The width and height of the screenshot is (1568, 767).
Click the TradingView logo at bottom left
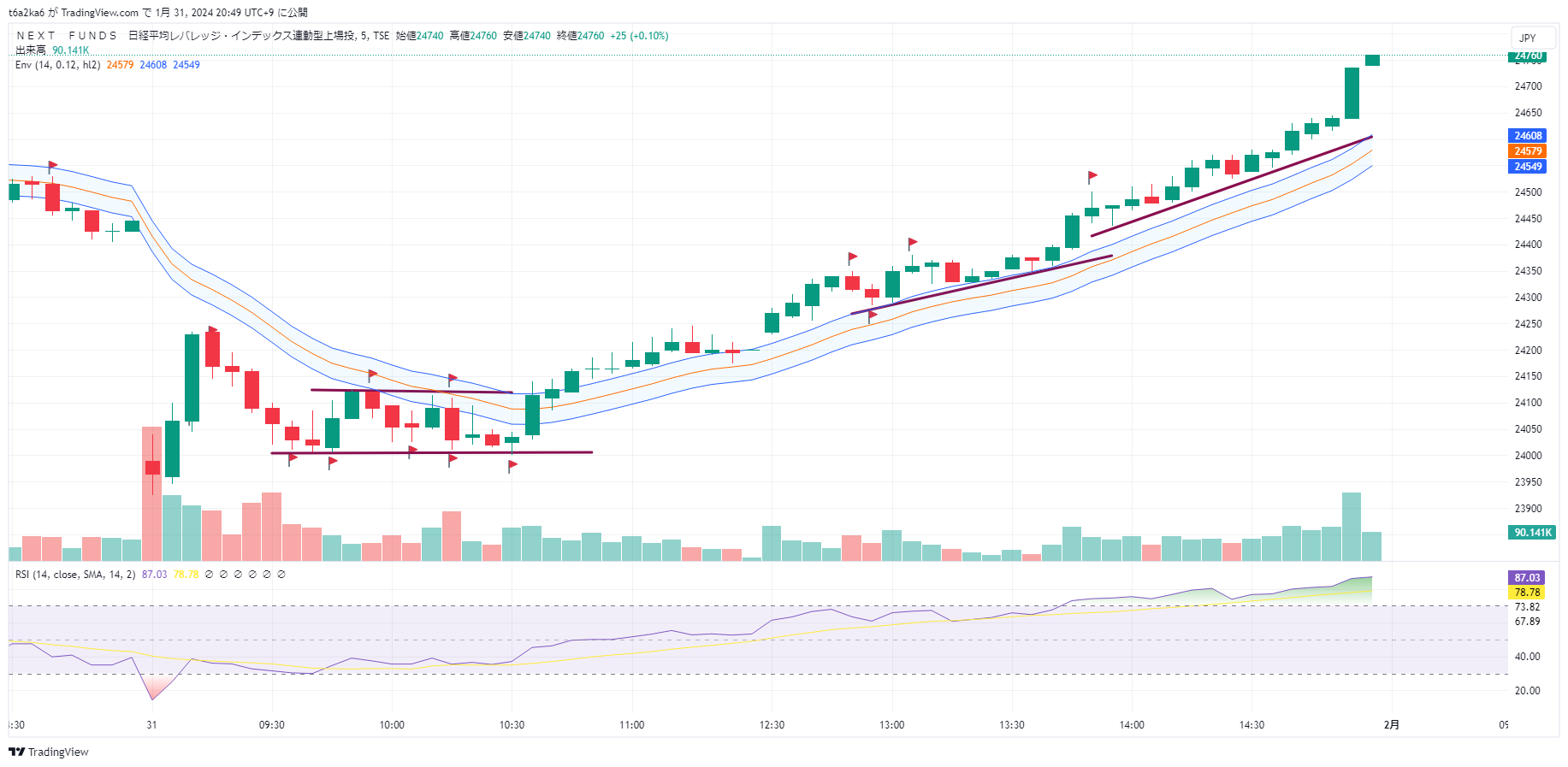(x=49, y=752)
